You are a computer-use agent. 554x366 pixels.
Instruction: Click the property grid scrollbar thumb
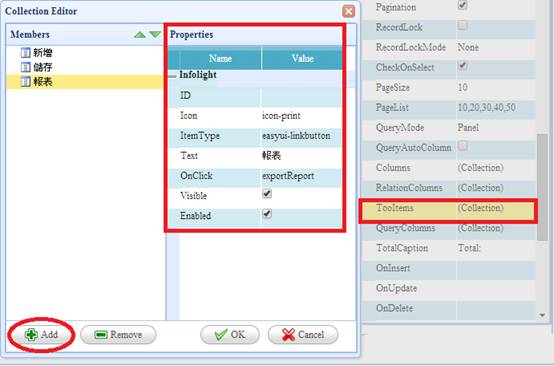542,187
